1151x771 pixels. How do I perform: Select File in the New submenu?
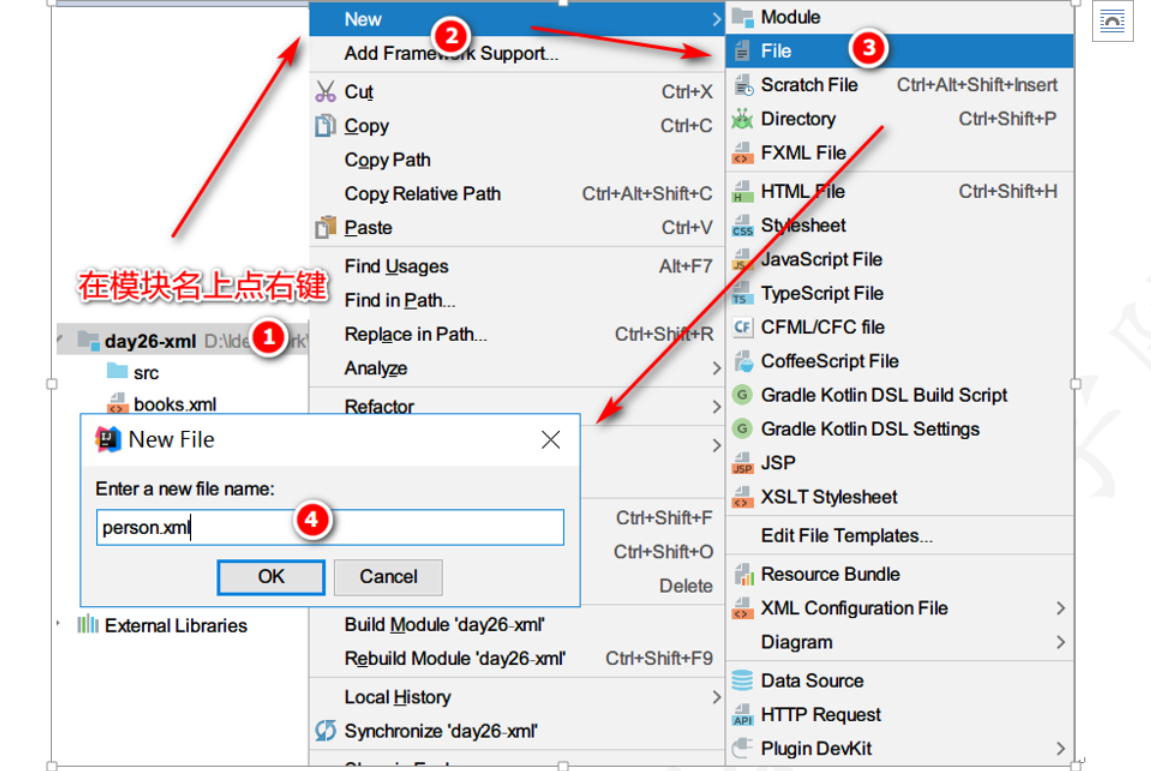click(776, 51)
